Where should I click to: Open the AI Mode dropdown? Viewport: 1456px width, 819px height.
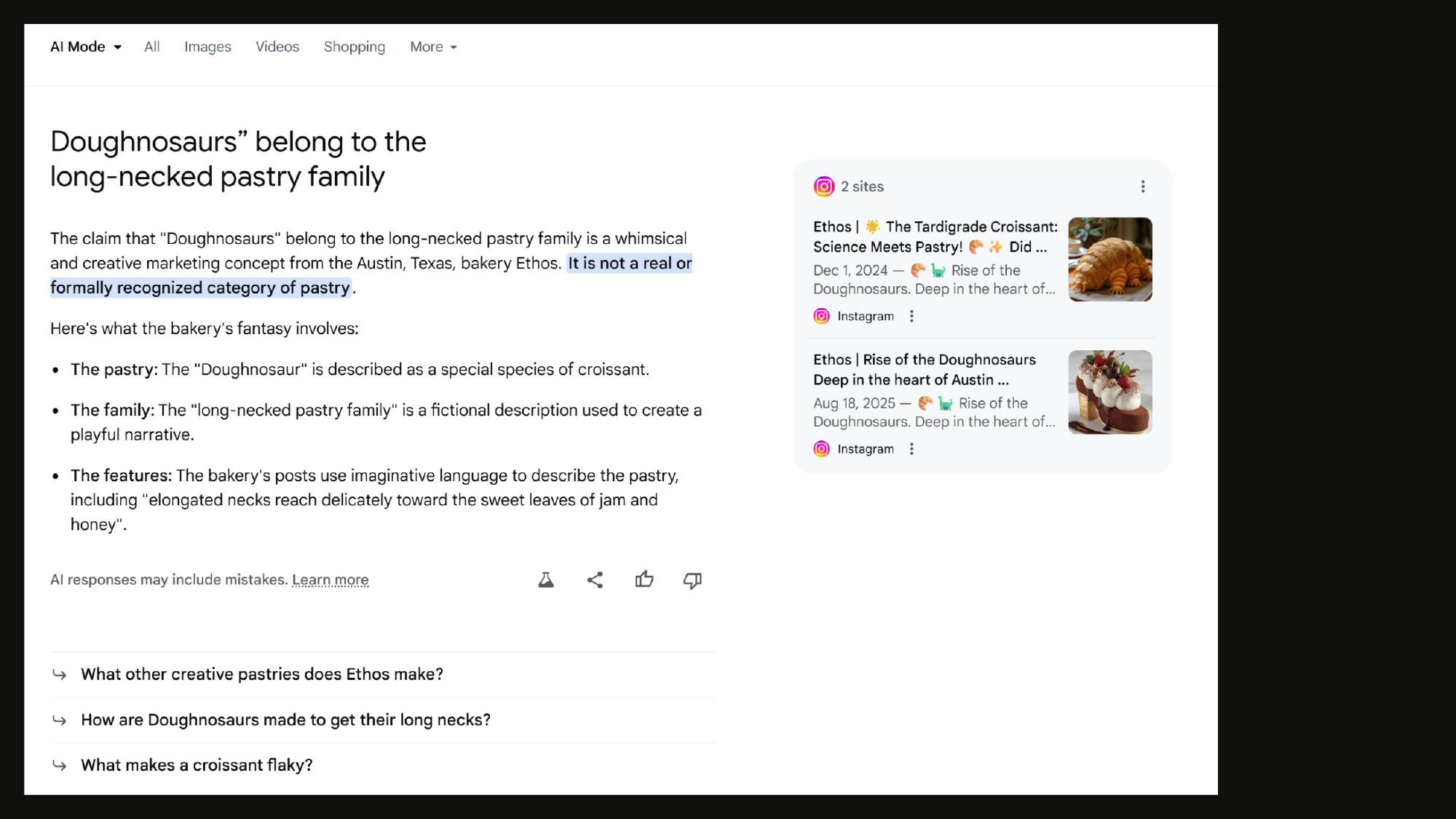tap(86, 47)
